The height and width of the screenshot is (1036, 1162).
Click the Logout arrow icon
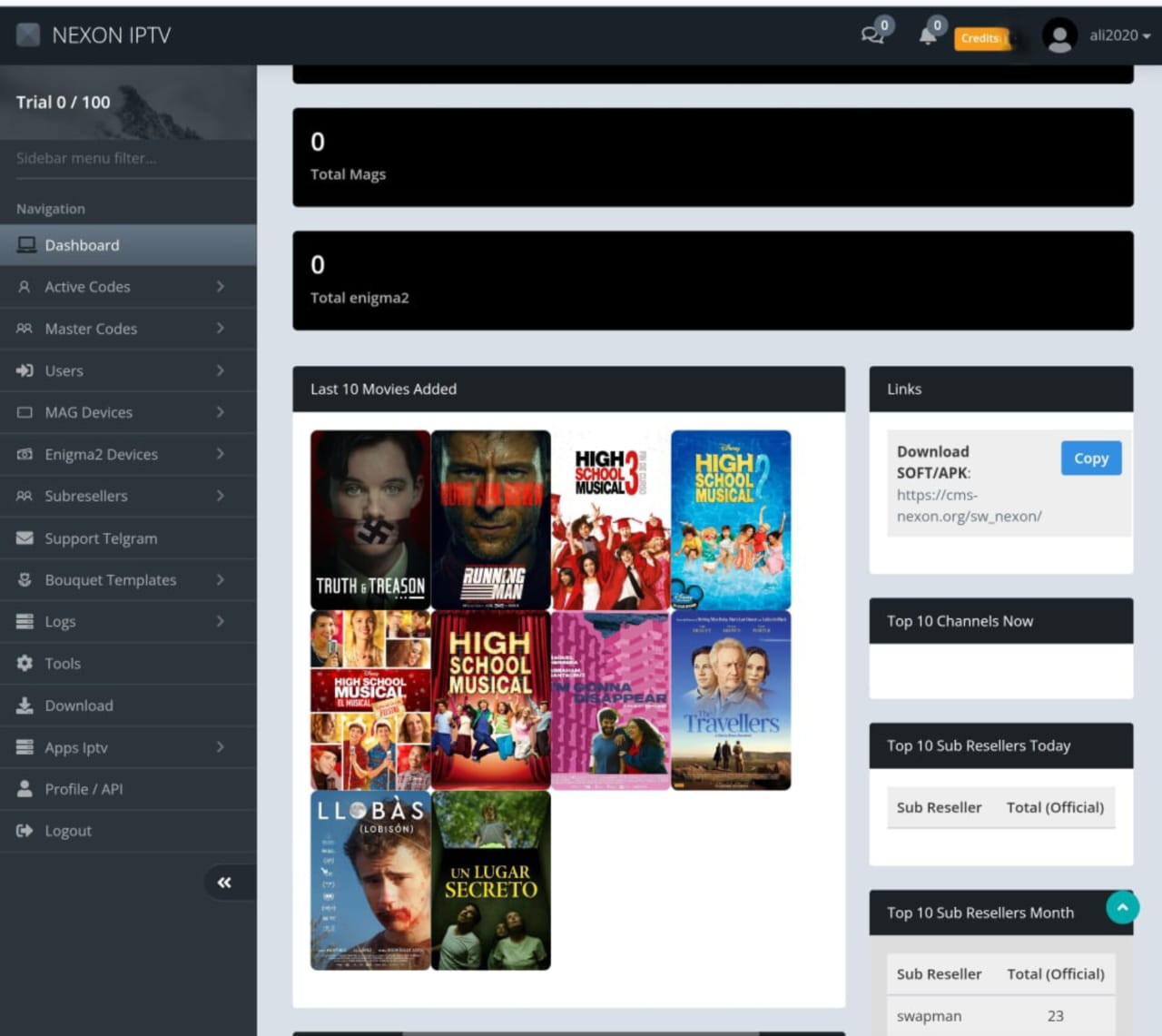(25, 831)
